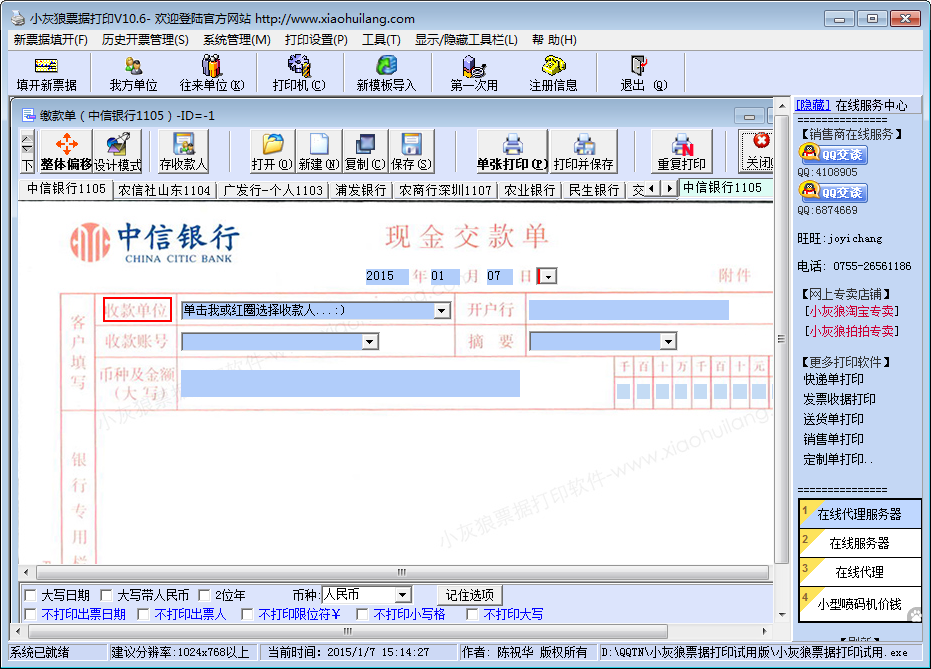The width and height of the screenshot is (931, 669).
Task: Expand the 摘要 summary dropdown
Action: click(x=667, y=342)
